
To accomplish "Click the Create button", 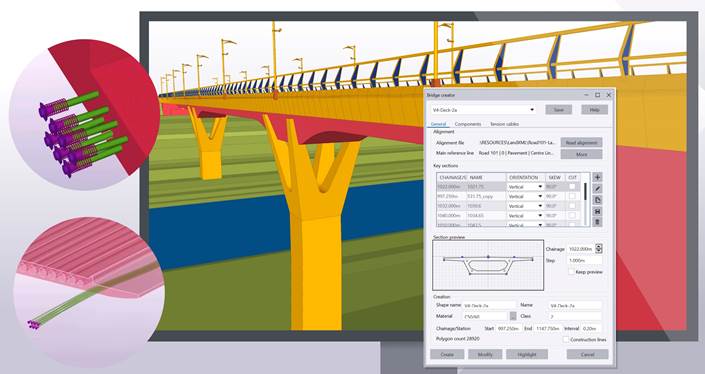I will 447,354.
